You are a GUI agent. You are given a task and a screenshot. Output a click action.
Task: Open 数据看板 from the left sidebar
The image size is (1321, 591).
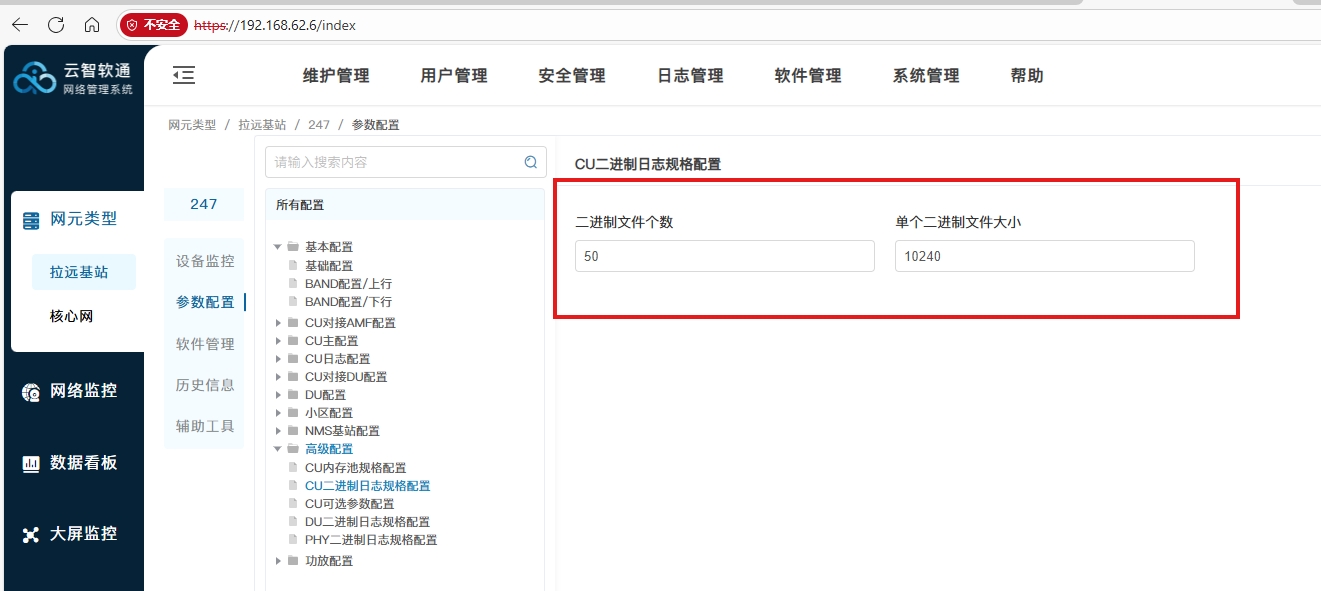pyautogui.click(x=83, y=463)
